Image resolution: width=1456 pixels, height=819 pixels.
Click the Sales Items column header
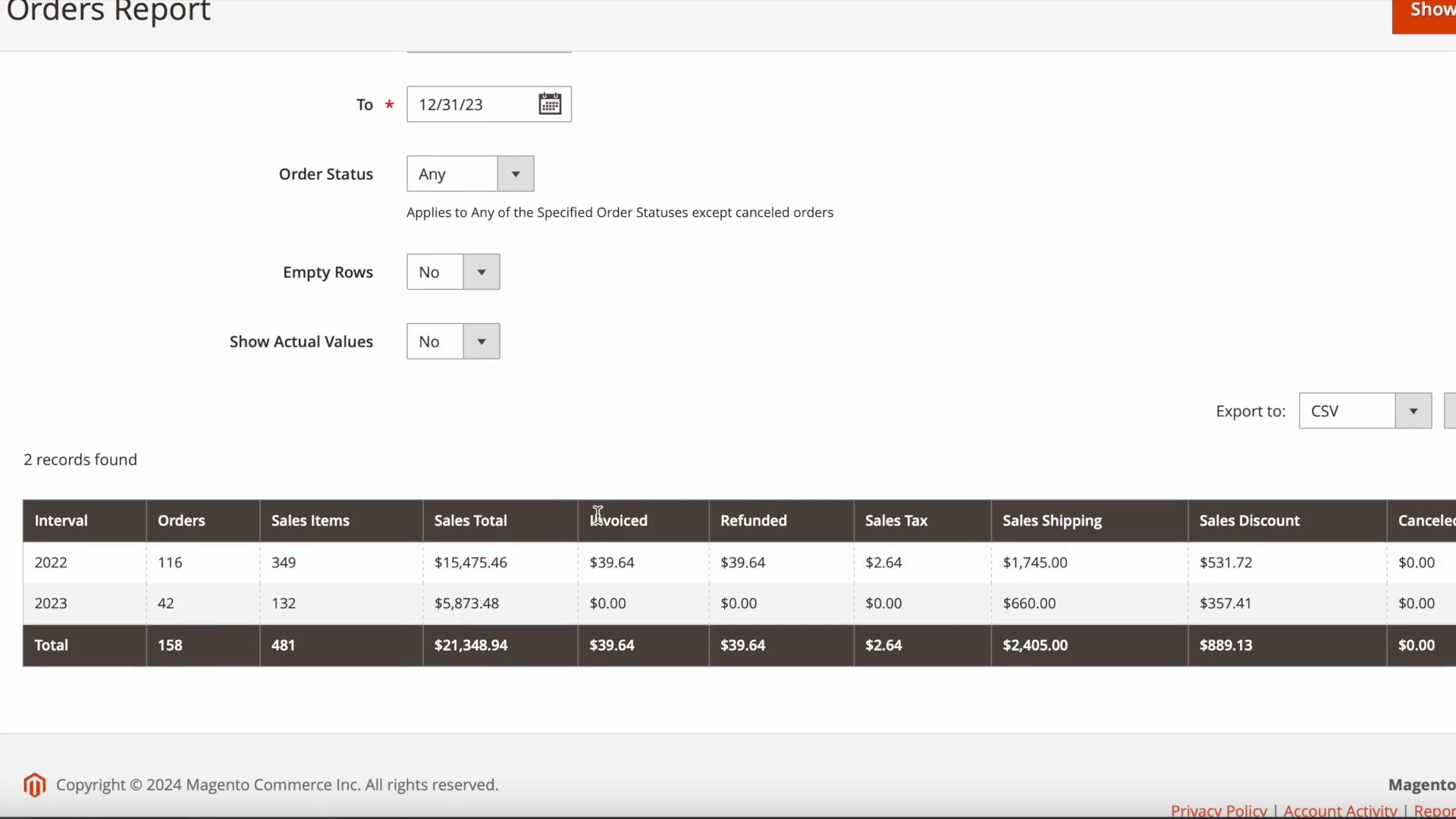point(310,520)
